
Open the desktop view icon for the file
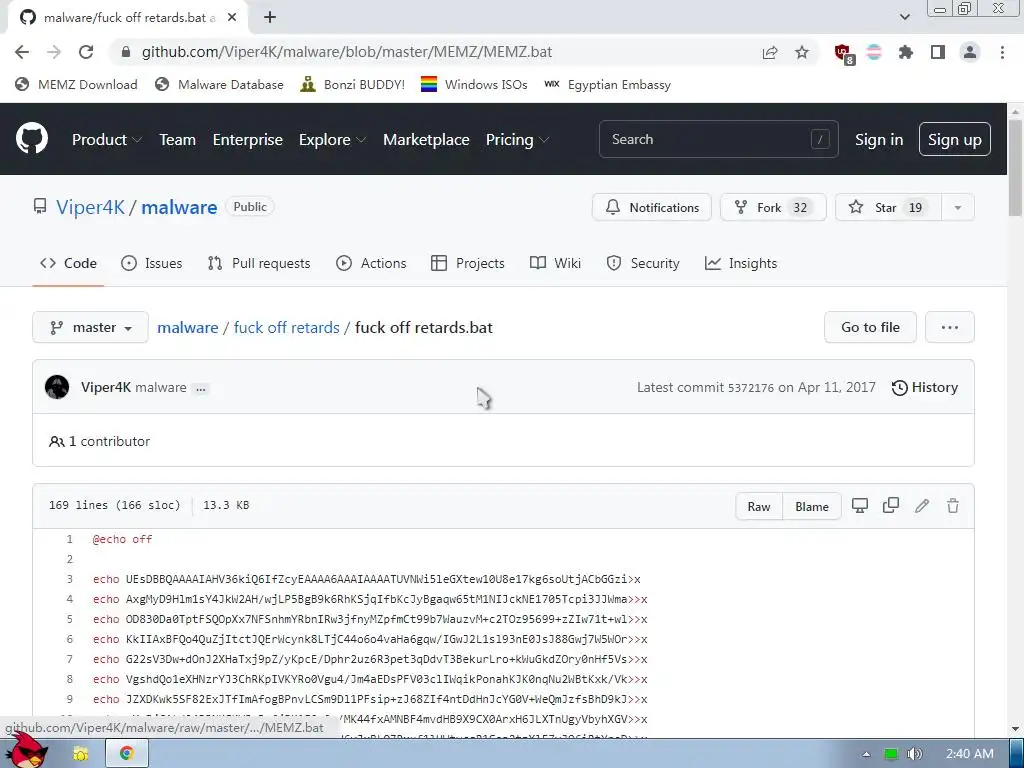(859, 505)
